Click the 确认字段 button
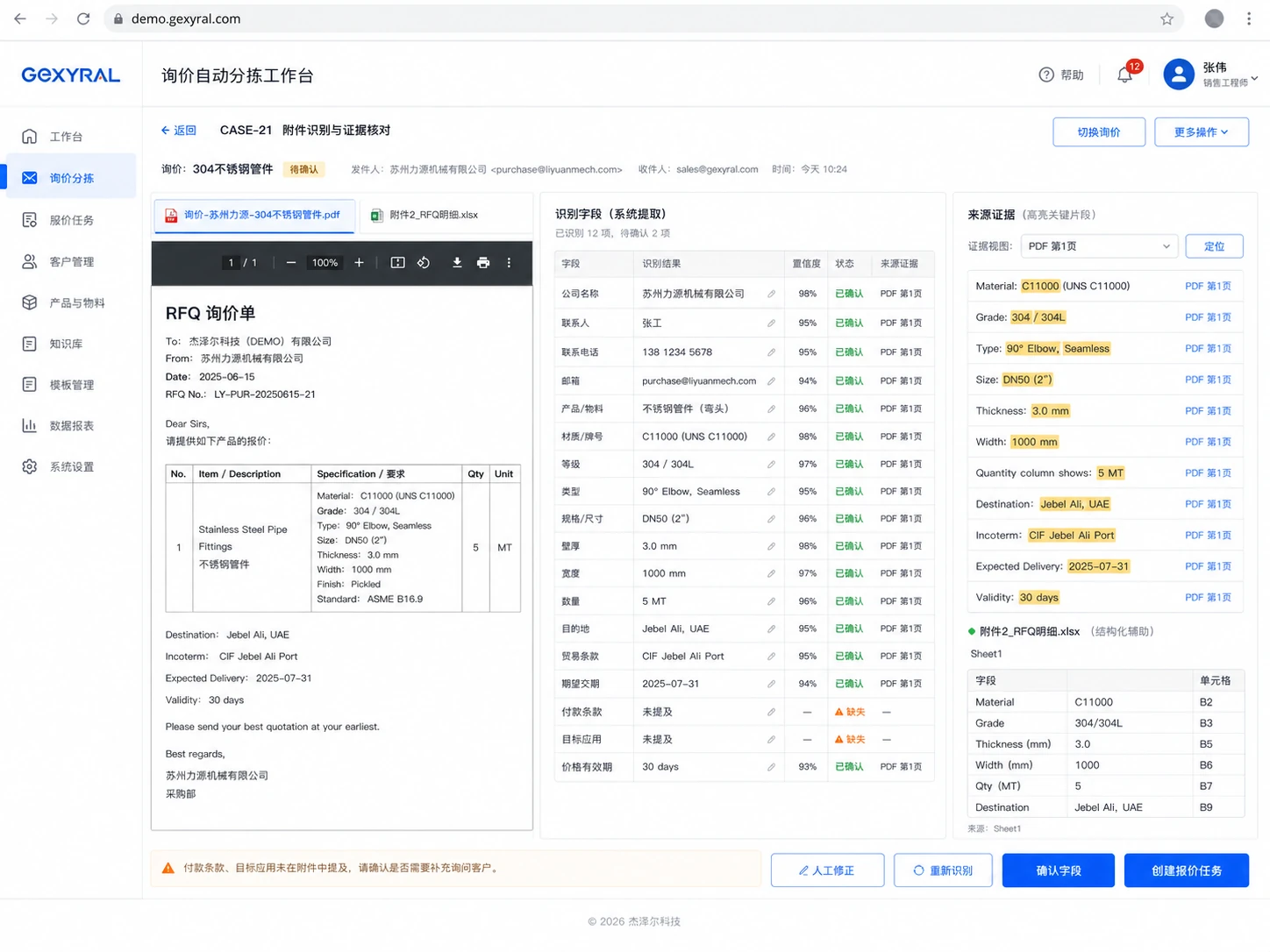This screenshot has width=1270, height=952. click(x=1059, y=870)
